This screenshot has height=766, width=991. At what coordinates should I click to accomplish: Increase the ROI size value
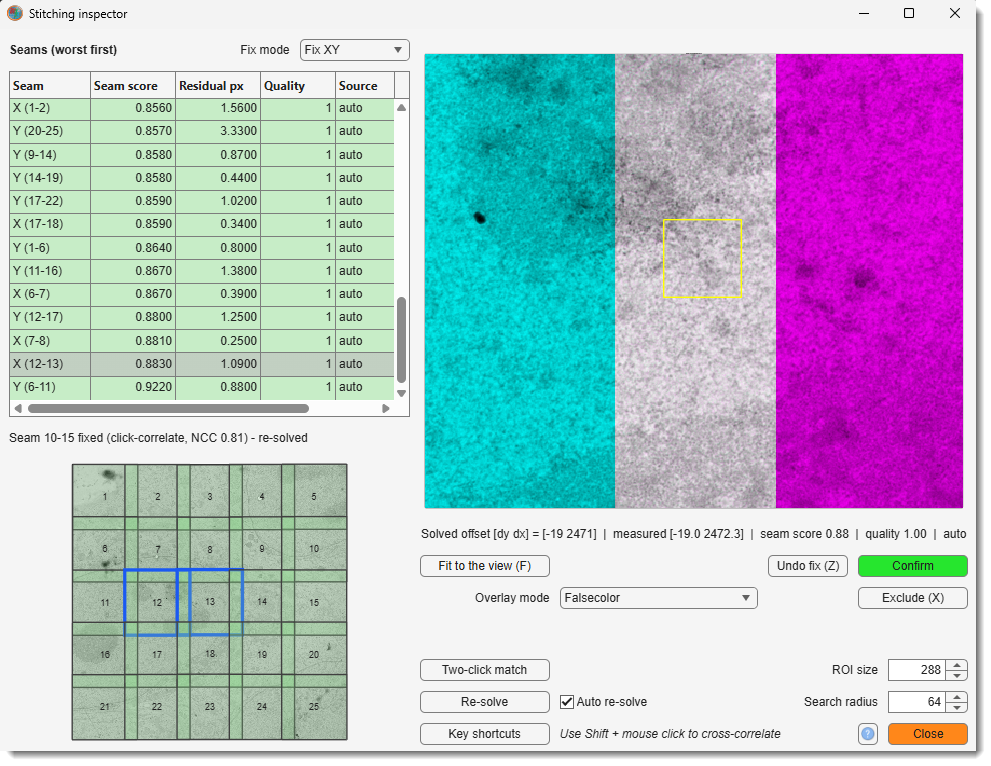(x=957, y=665)
